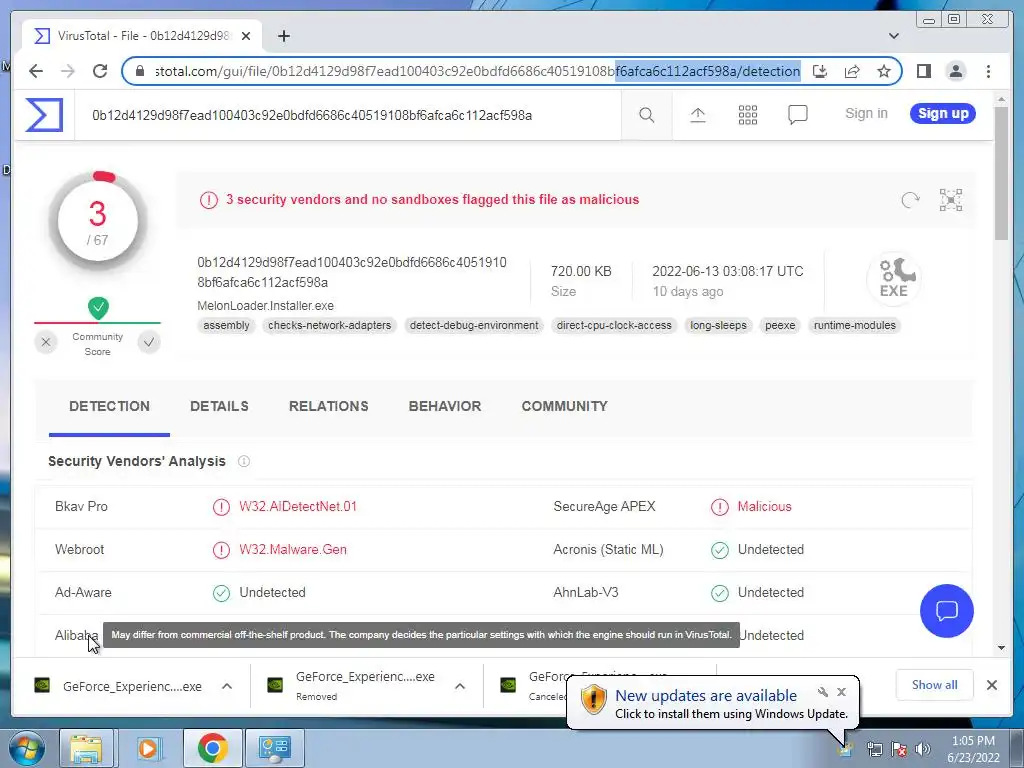This screenshot has height=768, width=1024.
Task: Click the Sign in link
Action: [866, 114]
